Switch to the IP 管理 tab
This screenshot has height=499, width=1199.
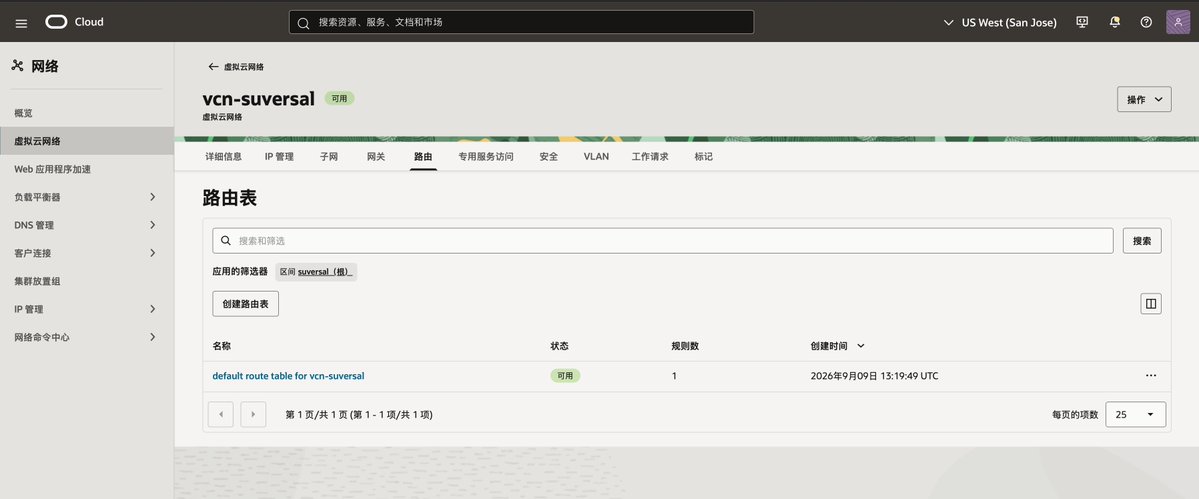coord(279,157)
